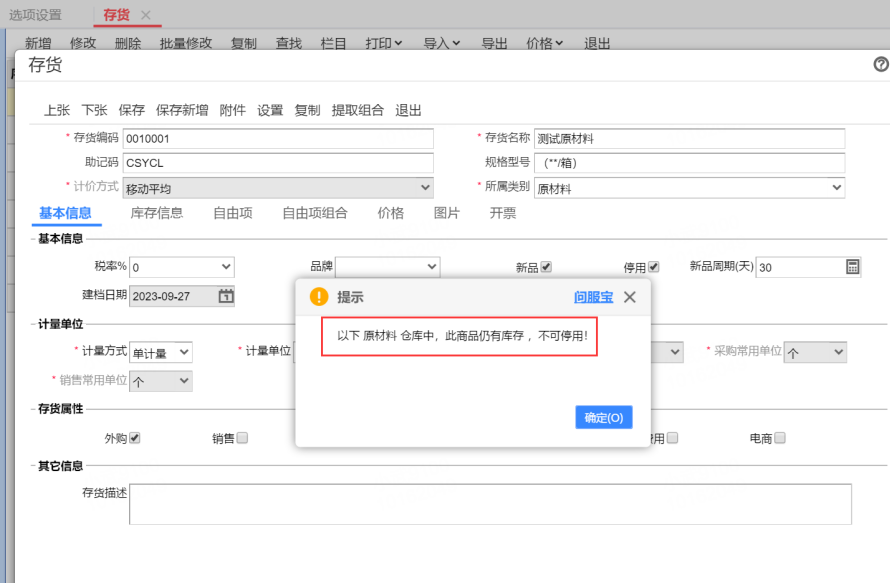Click 退出 in the form toolbar

click(408, 110)
